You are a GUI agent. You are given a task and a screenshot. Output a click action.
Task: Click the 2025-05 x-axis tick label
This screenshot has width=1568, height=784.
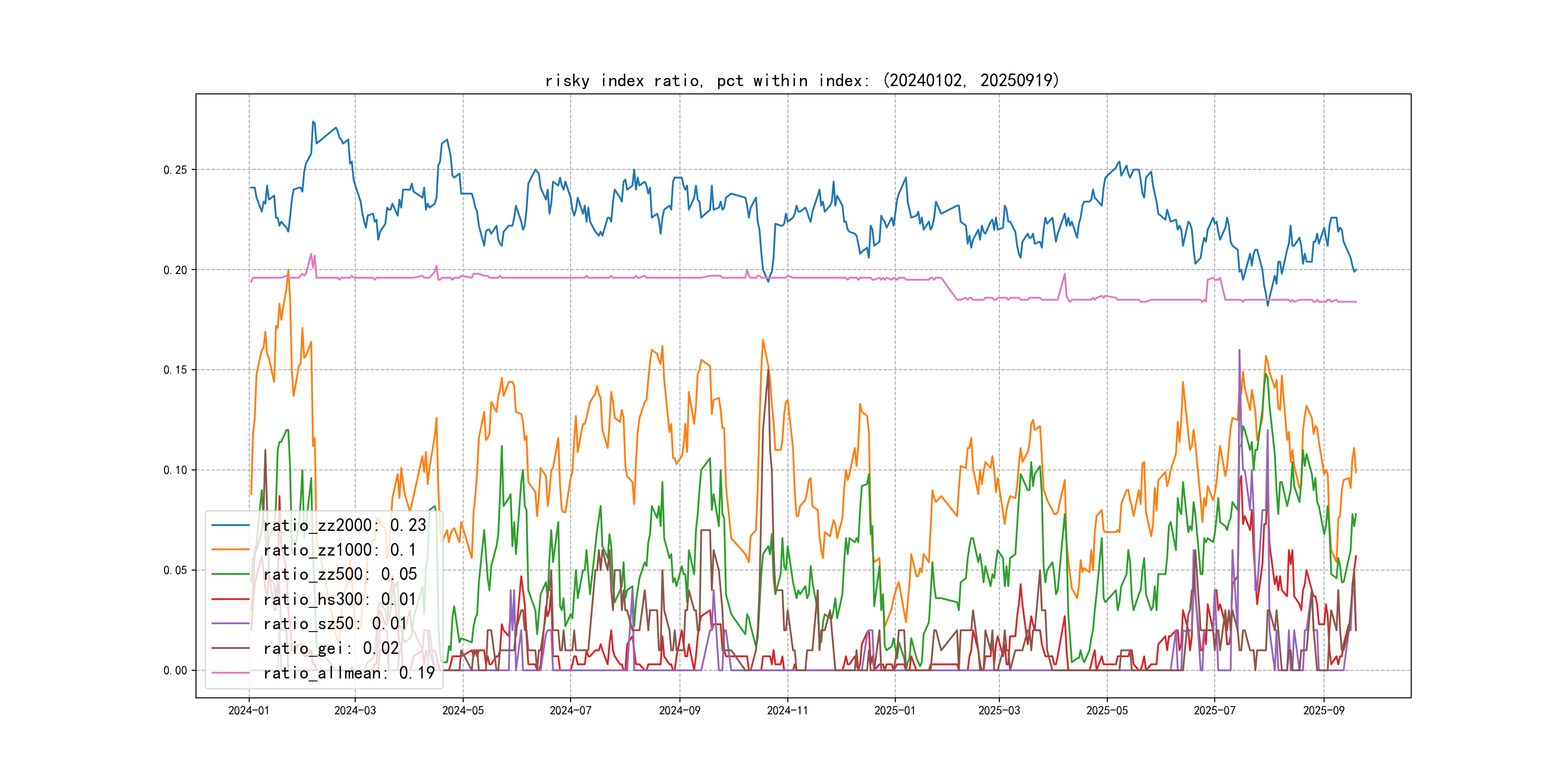[1107, 710]
